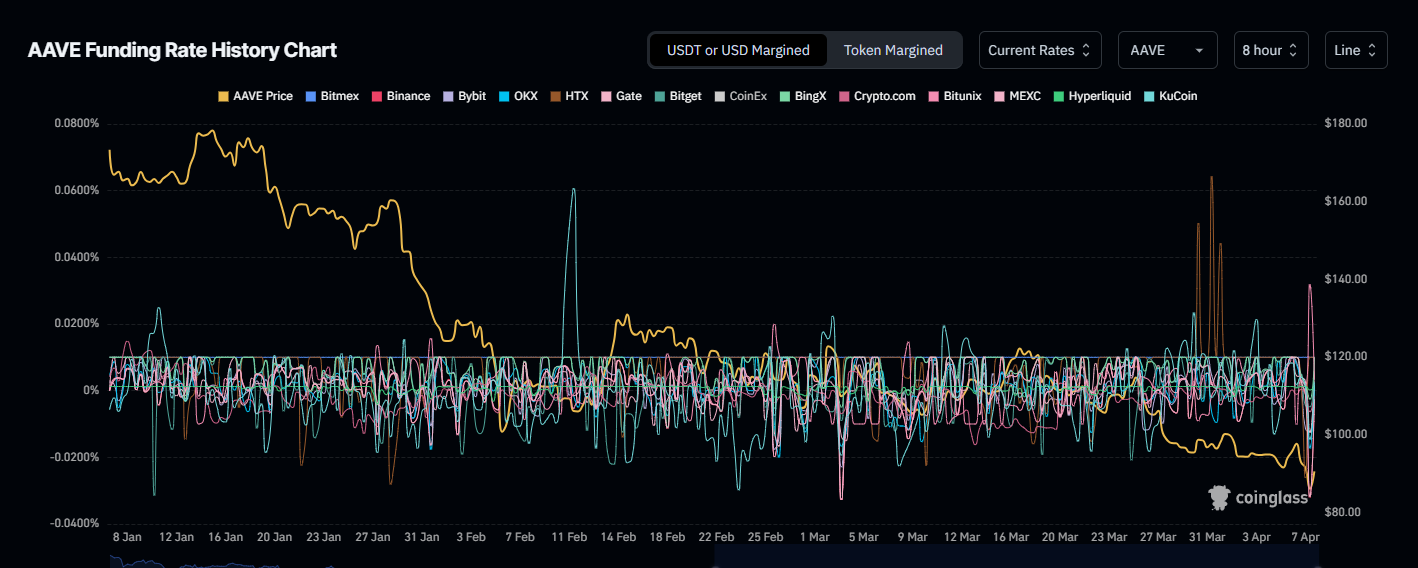
Task: Click the Crypto.com legend color icon
Action: click(x=844, y=97)
